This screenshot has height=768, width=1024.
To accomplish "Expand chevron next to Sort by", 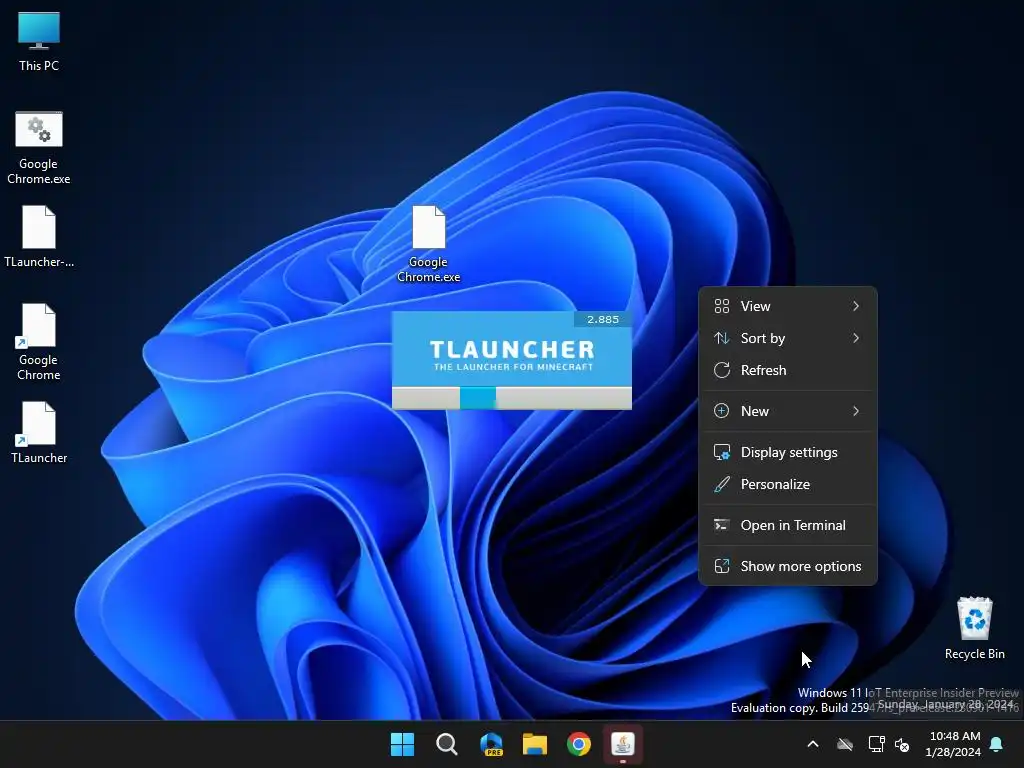I will click(856, 338).
